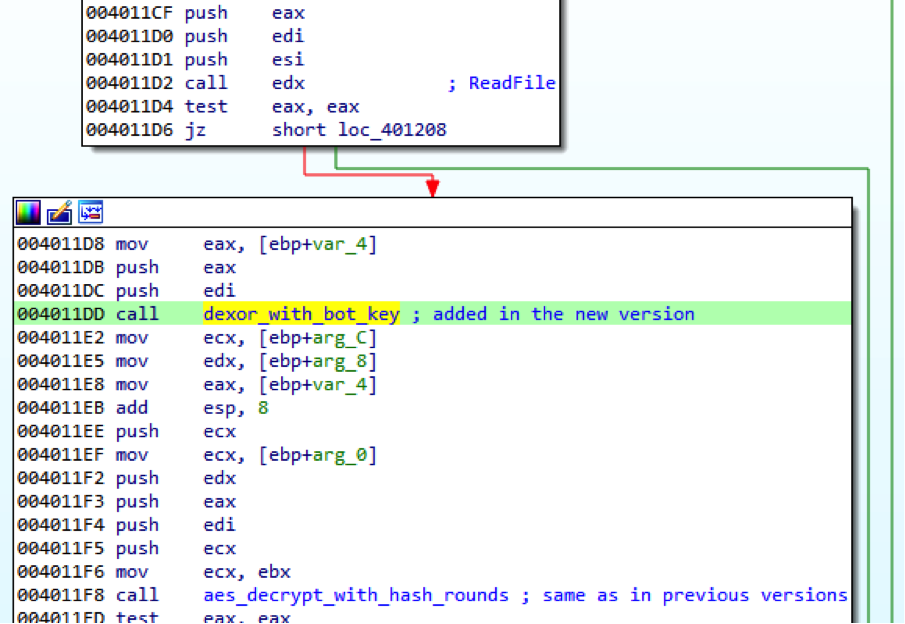The width and height of the screenshot is (905, 624).
Task: Click arg_C operand in mov ecx line
Action: coord(346,338)
